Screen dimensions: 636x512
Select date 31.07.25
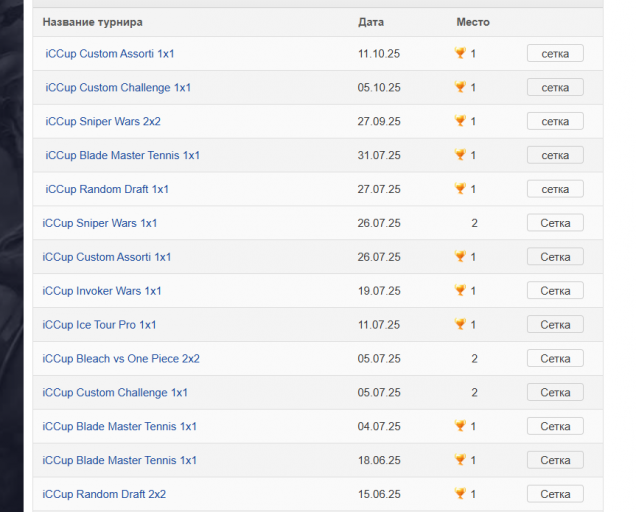(x=379, y=155)
